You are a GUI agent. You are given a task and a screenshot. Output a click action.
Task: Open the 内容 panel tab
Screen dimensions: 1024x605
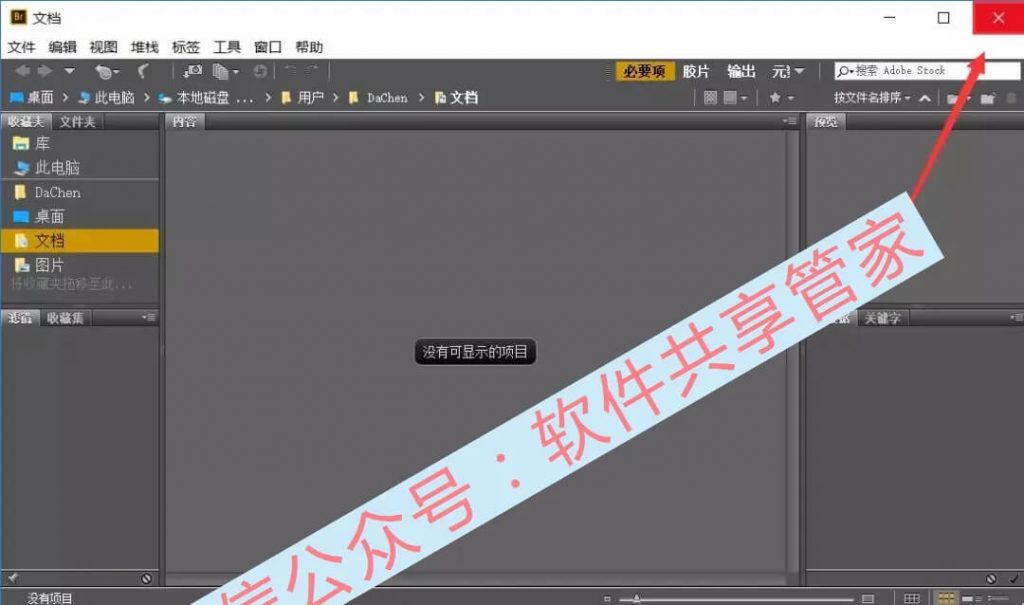(185, 121)
